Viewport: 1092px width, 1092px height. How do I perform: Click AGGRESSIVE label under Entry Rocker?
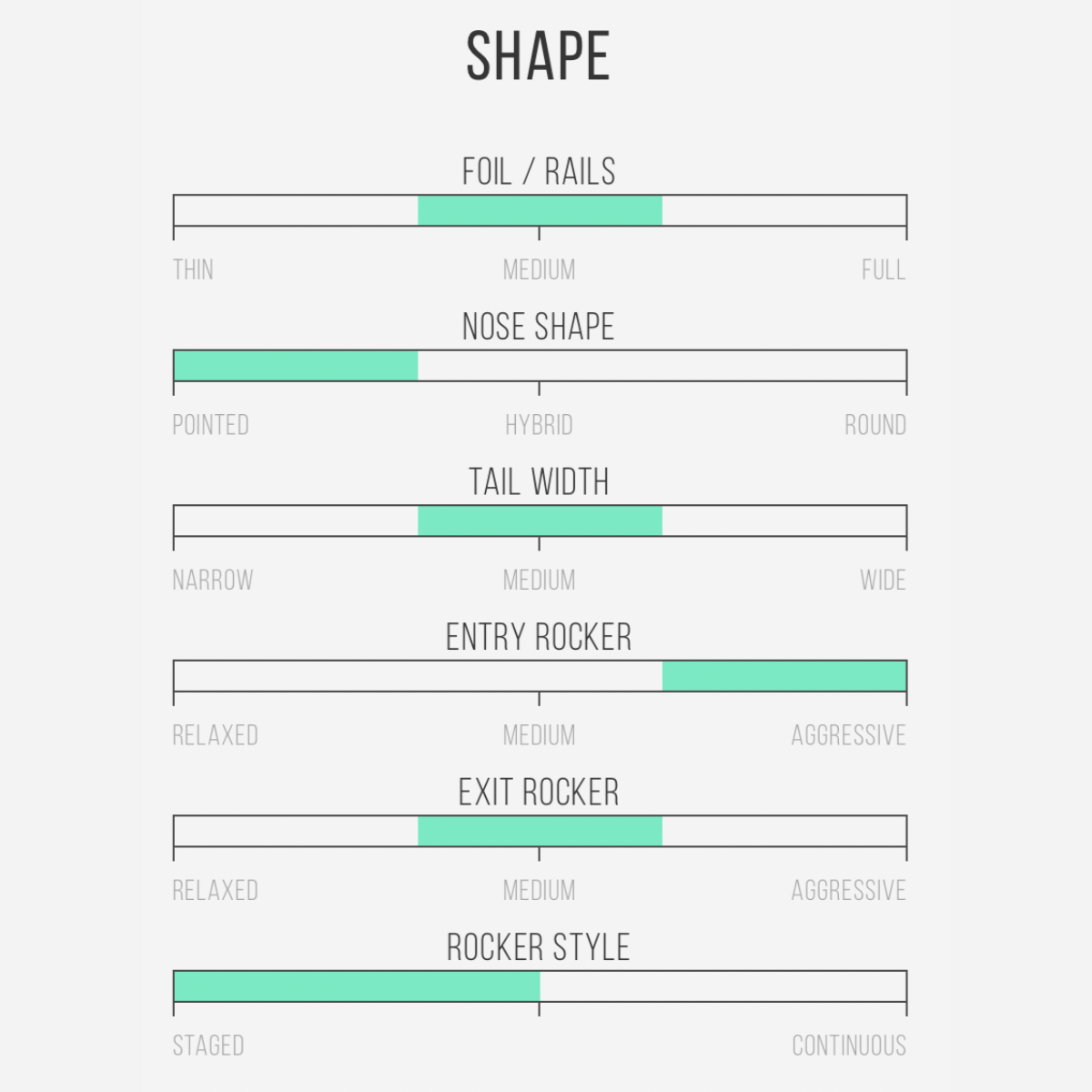point(848,735)
